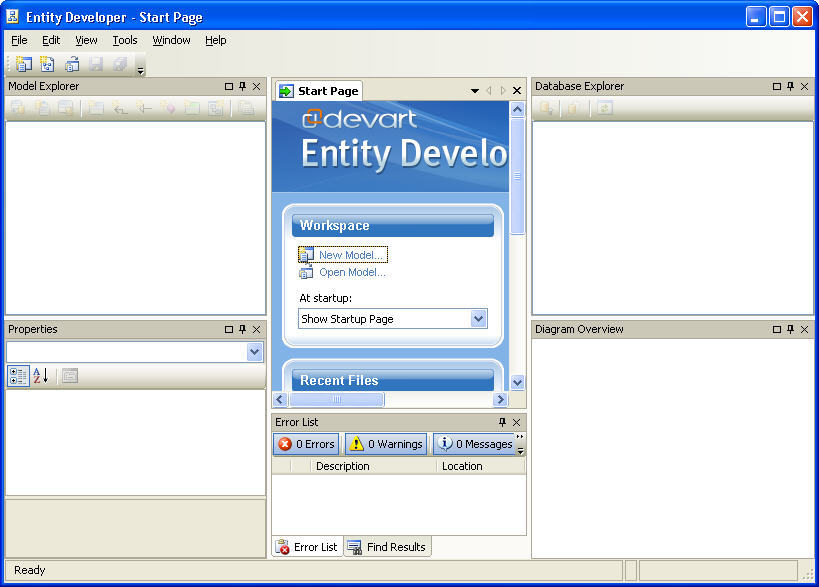819x587 pixels.
Task: Click the New Model... link
Action: pos(350,255)
